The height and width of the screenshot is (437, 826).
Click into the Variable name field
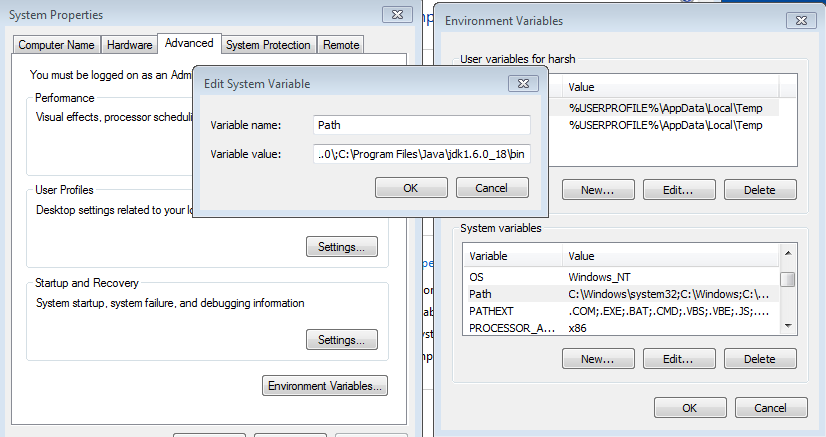pyautogui.click(x=421, y=125)
